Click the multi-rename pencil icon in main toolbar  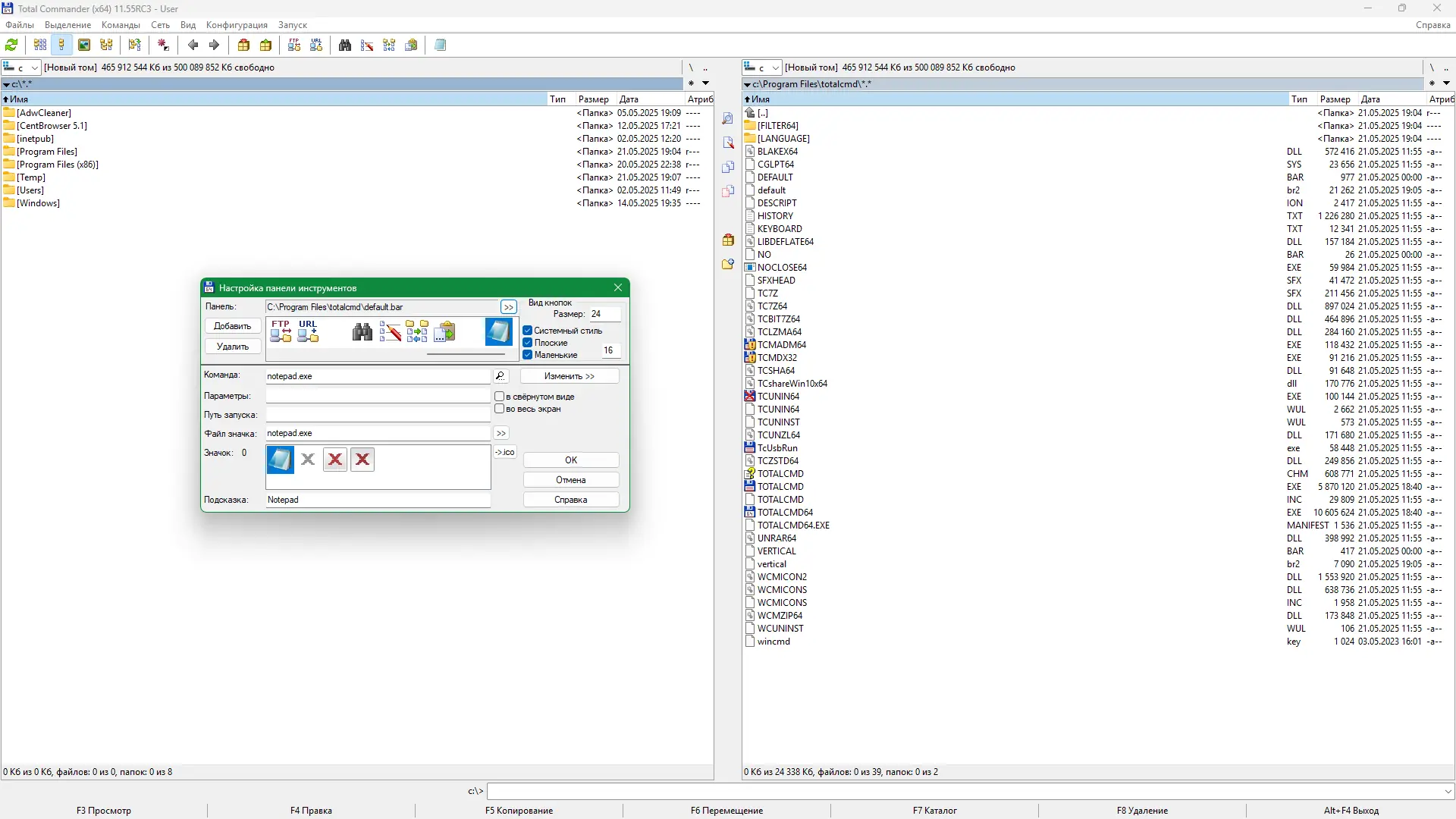tap(367, 45)
